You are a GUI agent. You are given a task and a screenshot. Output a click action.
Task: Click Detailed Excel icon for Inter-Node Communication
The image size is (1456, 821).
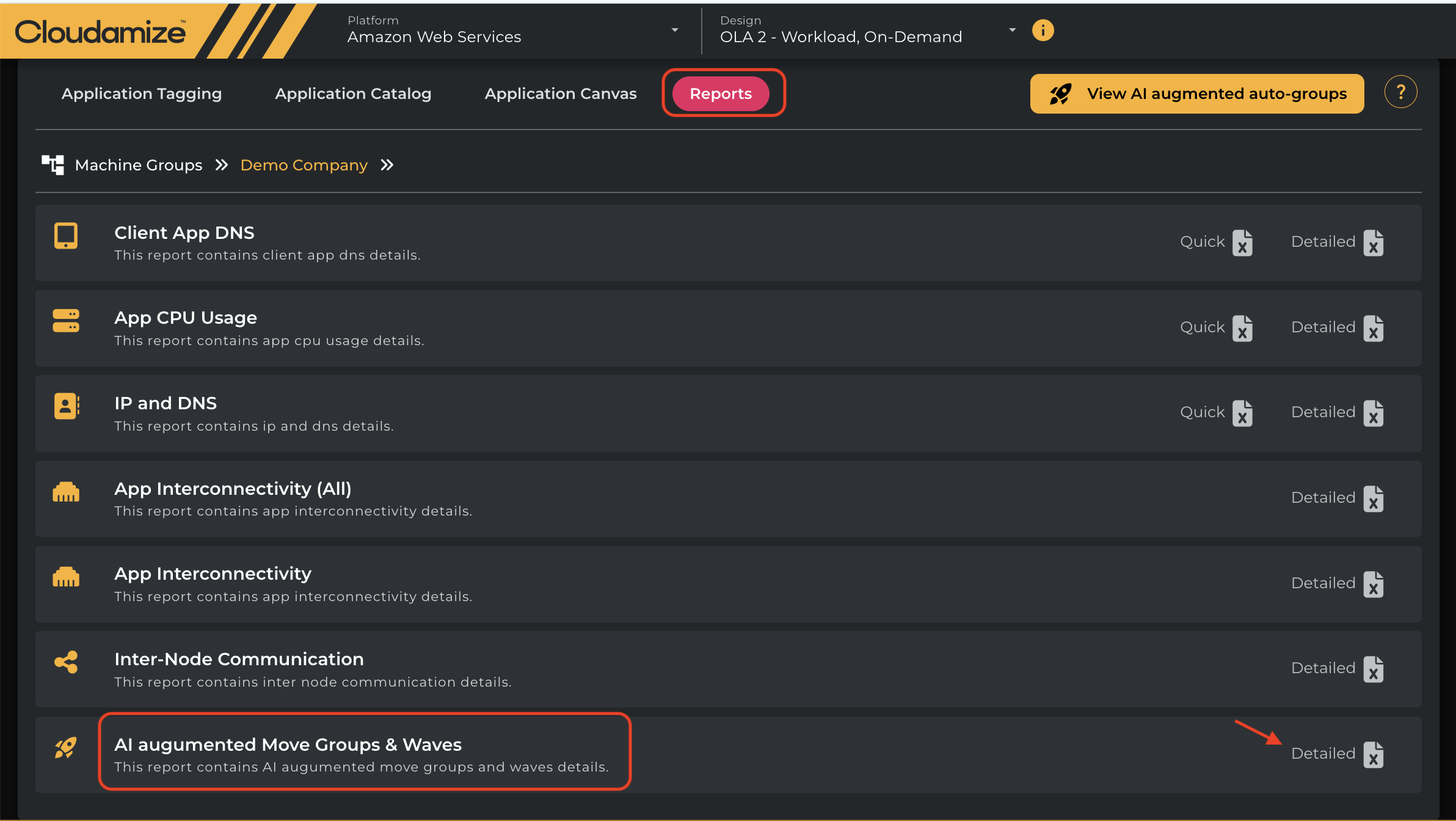(x=1373, y=670)
